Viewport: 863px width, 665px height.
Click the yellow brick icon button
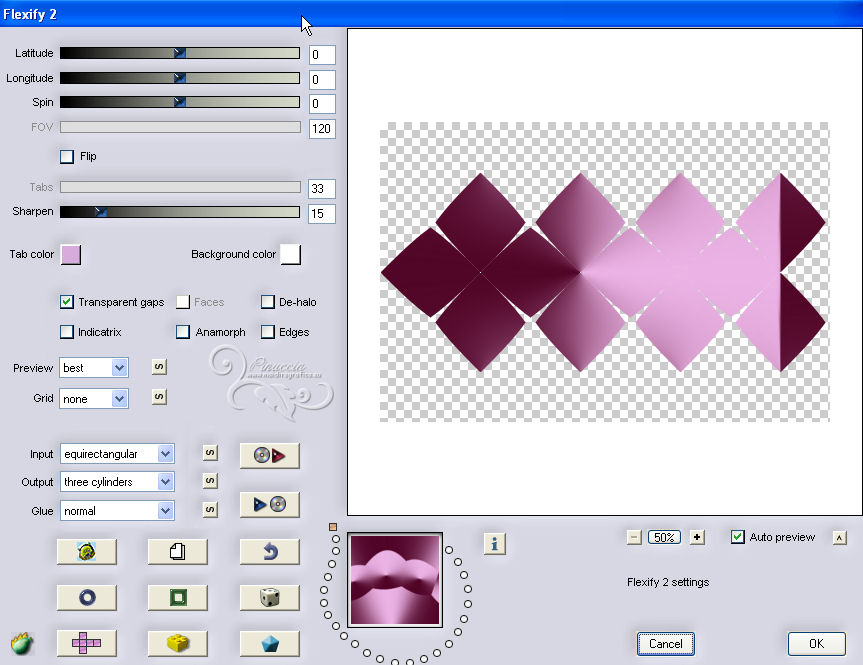[178, 643]
